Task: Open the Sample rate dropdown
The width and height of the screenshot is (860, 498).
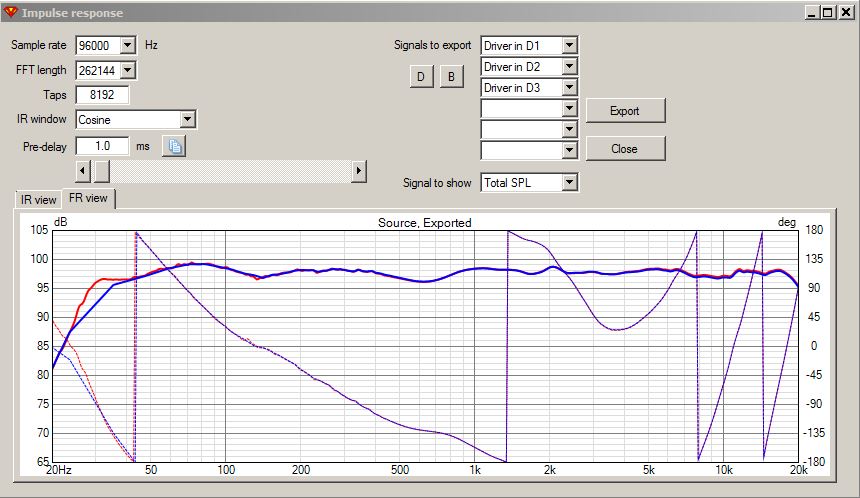Action: pos(127,46)
